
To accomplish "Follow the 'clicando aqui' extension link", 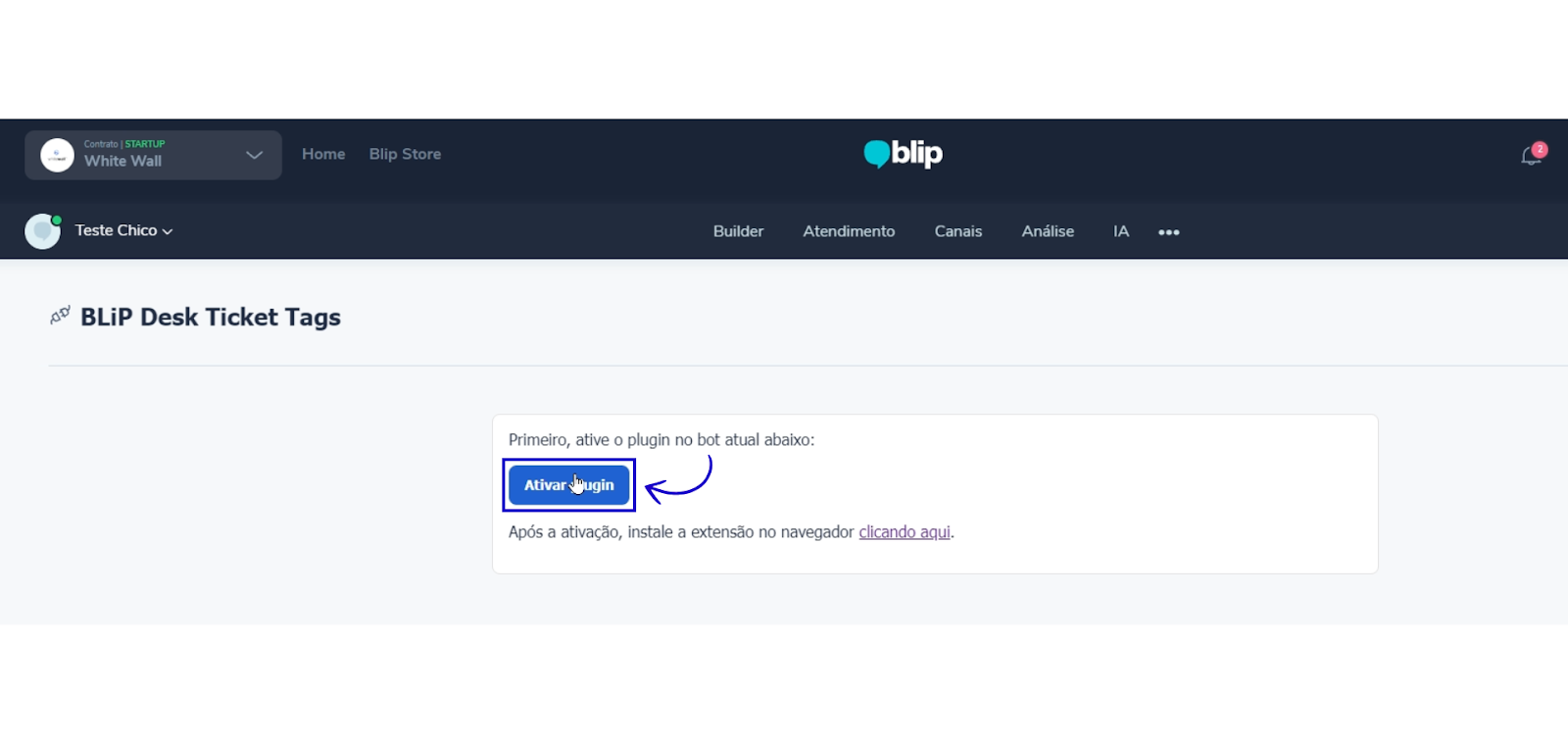I will coord(905,532).
